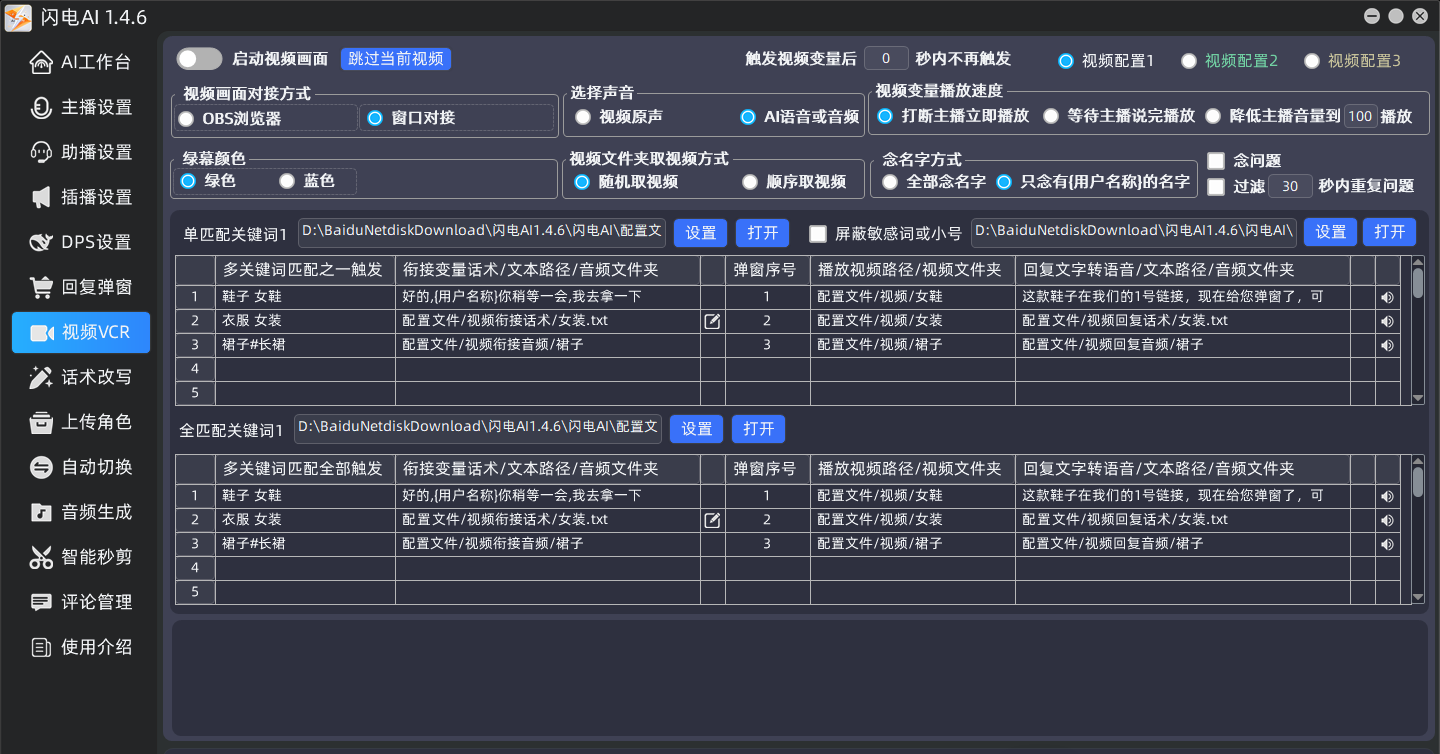Open DPS设置 in sidebar
This screenshot has width=1440, height=754.
tap(81, 242)
